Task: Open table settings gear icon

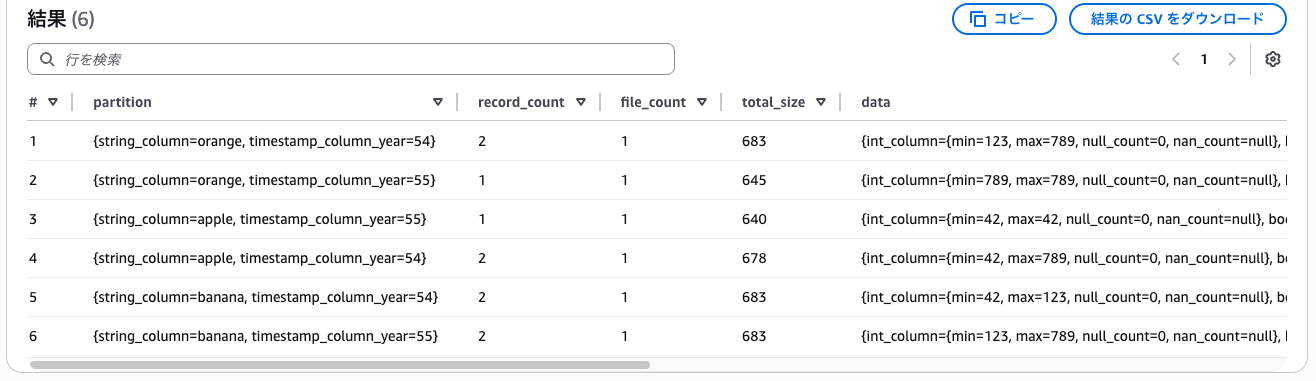Action: [1273, 59]
